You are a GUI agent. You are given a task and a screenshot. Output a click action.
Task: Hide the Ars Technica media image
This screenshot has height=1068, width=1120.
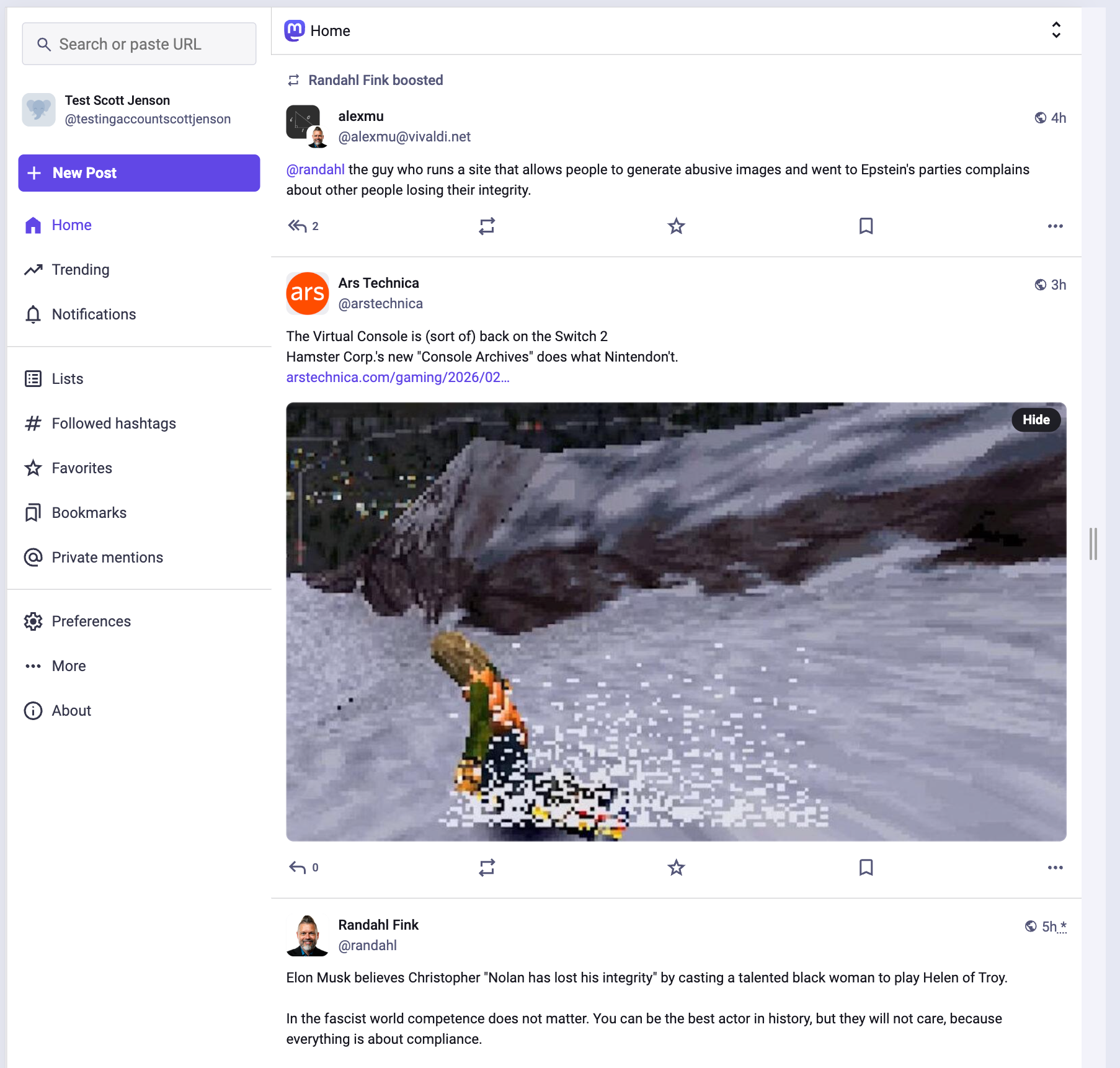(x=1036, y=420)
